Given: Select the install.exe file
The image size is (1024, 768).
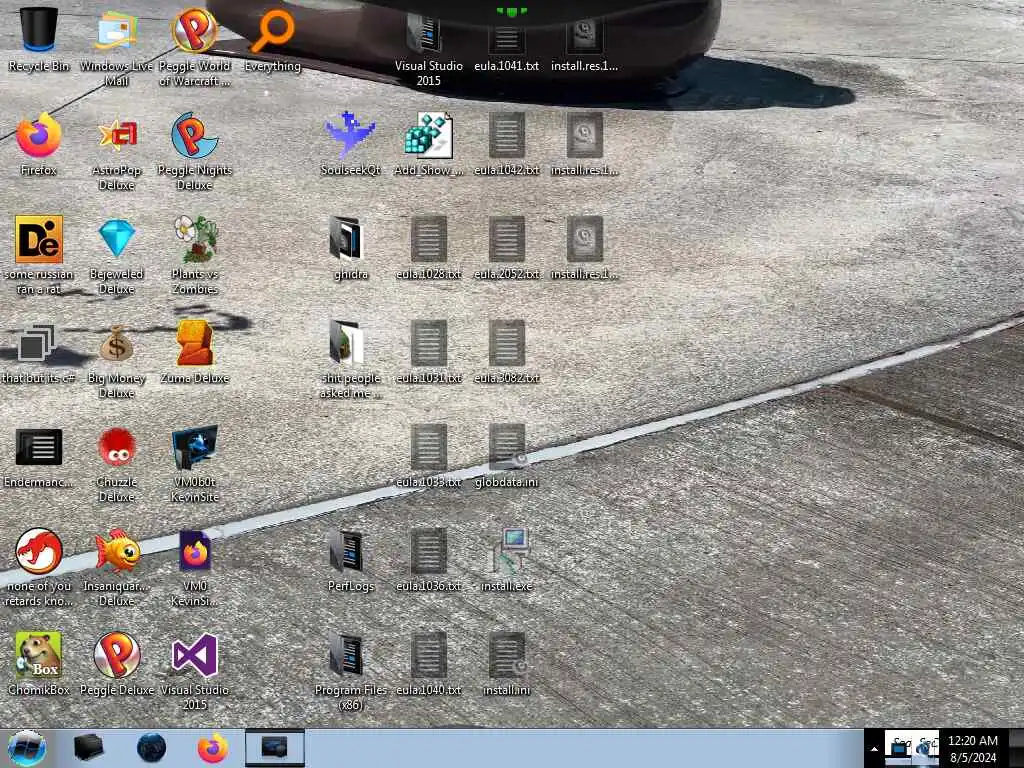Looking at the screenshot, I should pyautogui.click(x=507, y=560).
